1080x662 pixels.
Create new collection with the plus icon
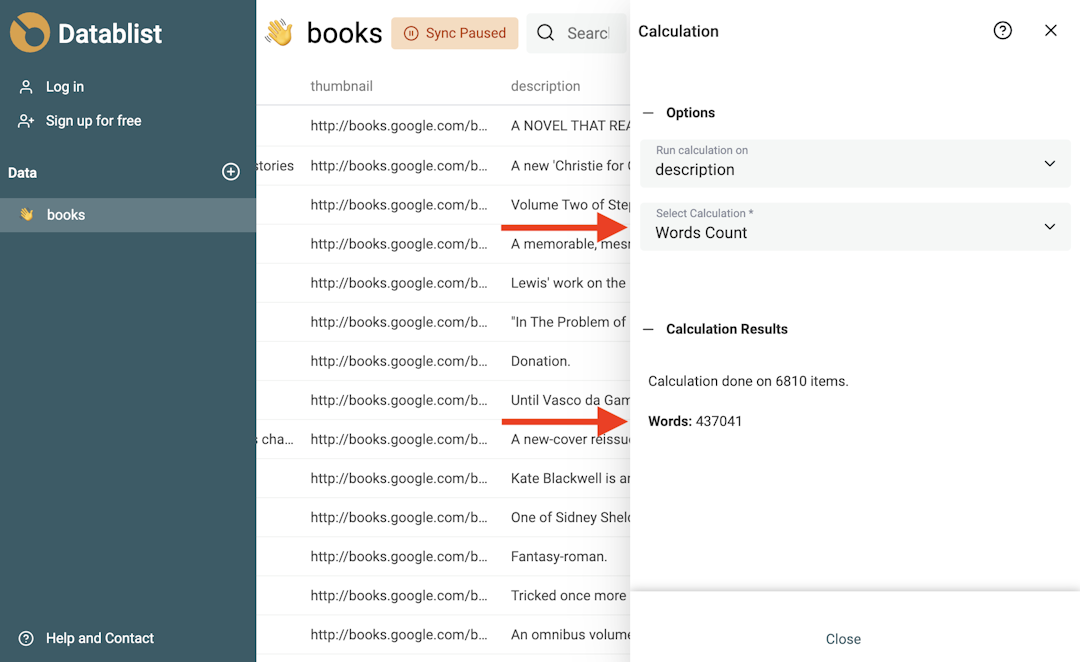pos(231,171)
